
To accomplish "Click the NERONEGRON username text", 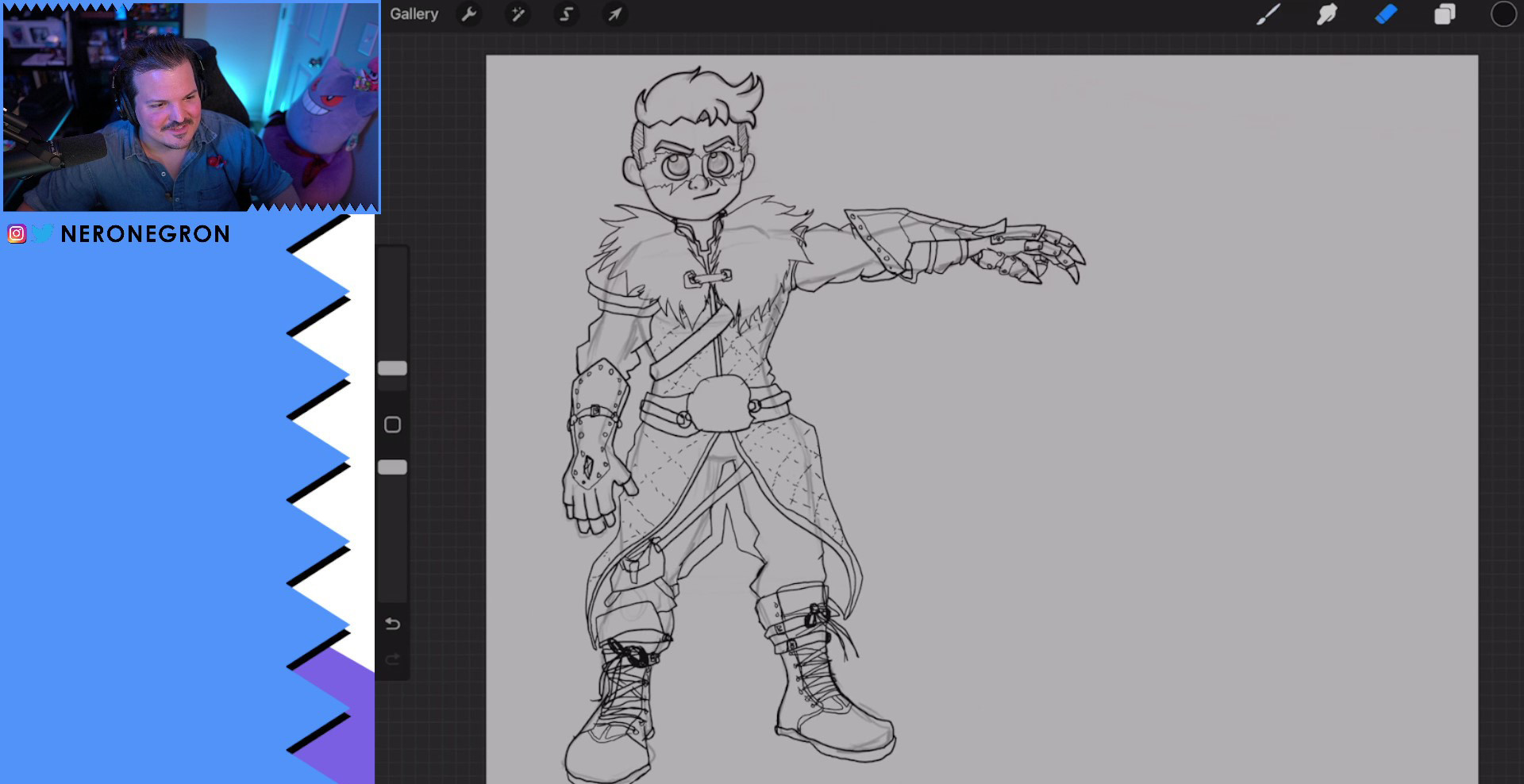I will coord(145,234).
